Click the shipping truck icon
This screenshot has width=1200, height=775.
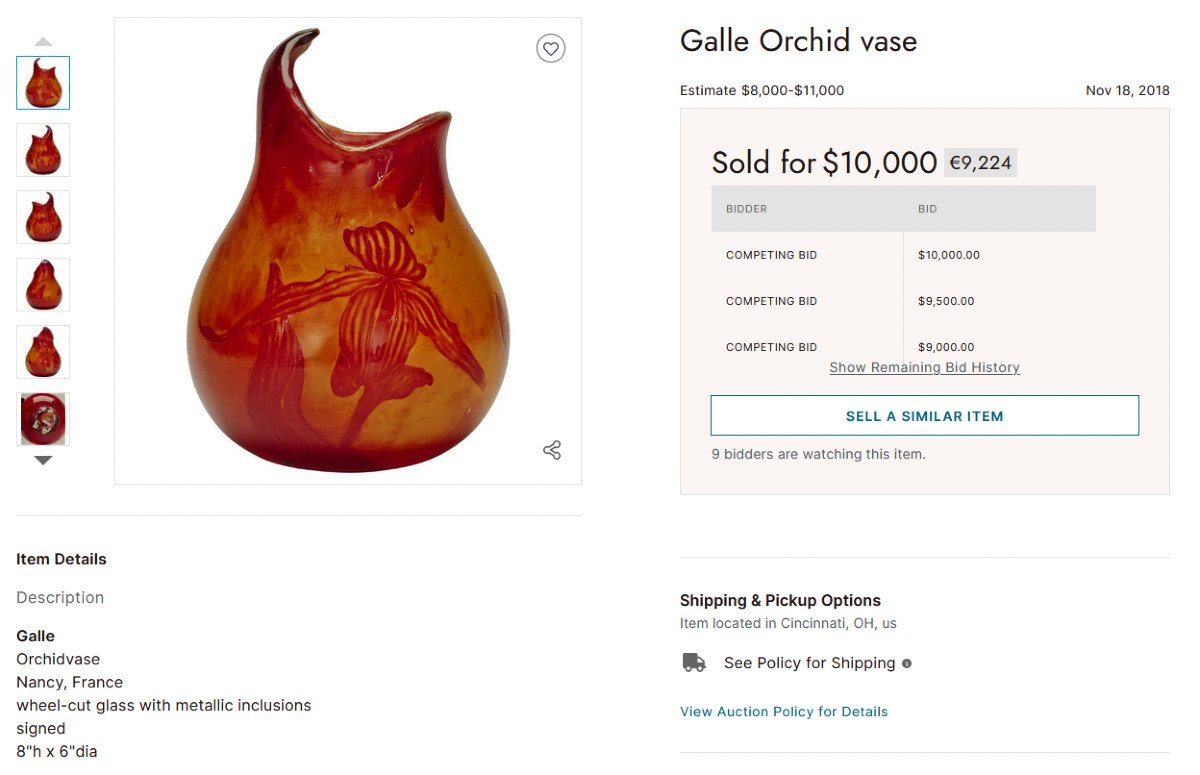[x=693, y=662]
